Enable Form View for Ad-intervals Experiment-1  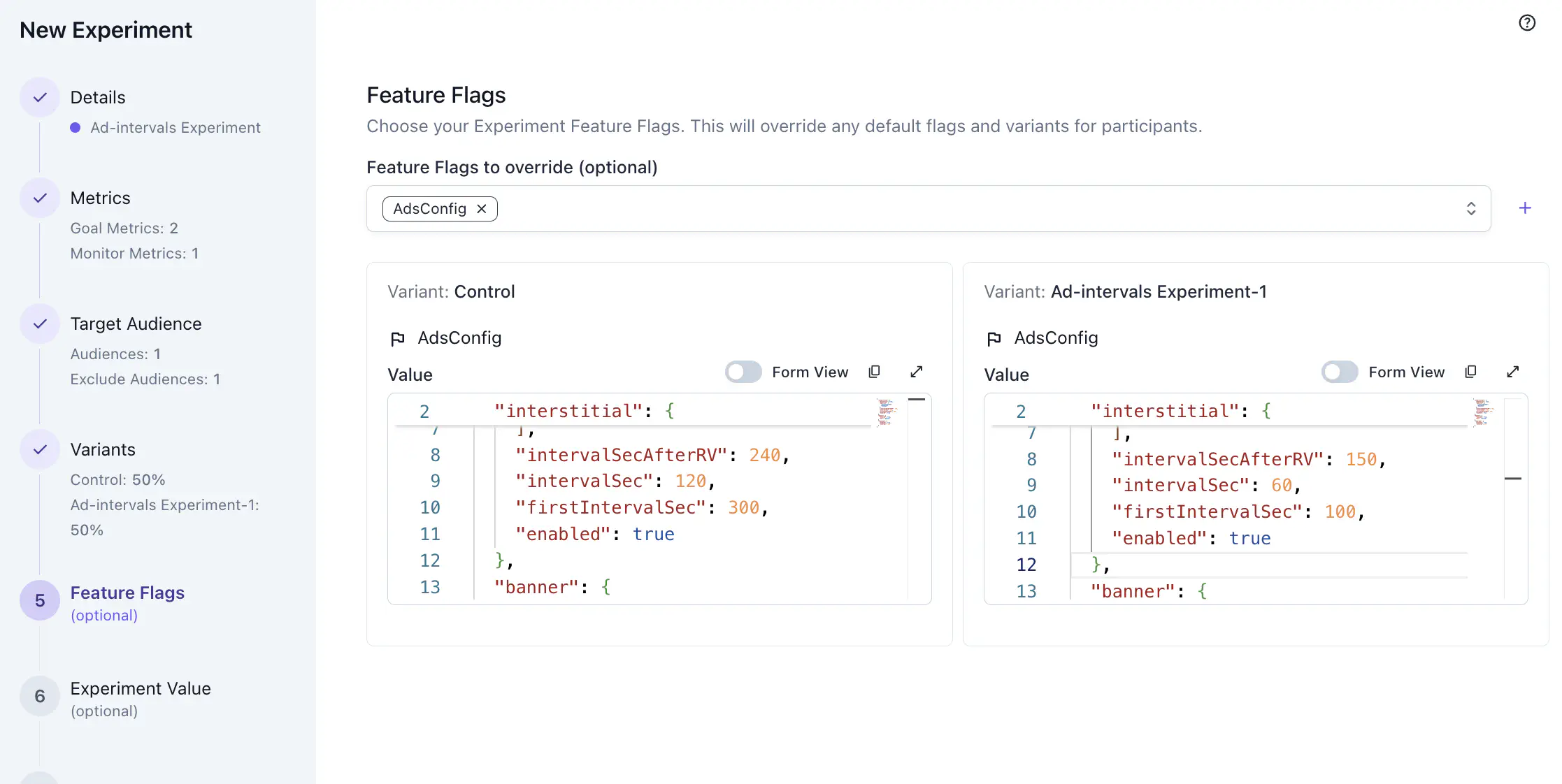click(x=1339, y=372)
